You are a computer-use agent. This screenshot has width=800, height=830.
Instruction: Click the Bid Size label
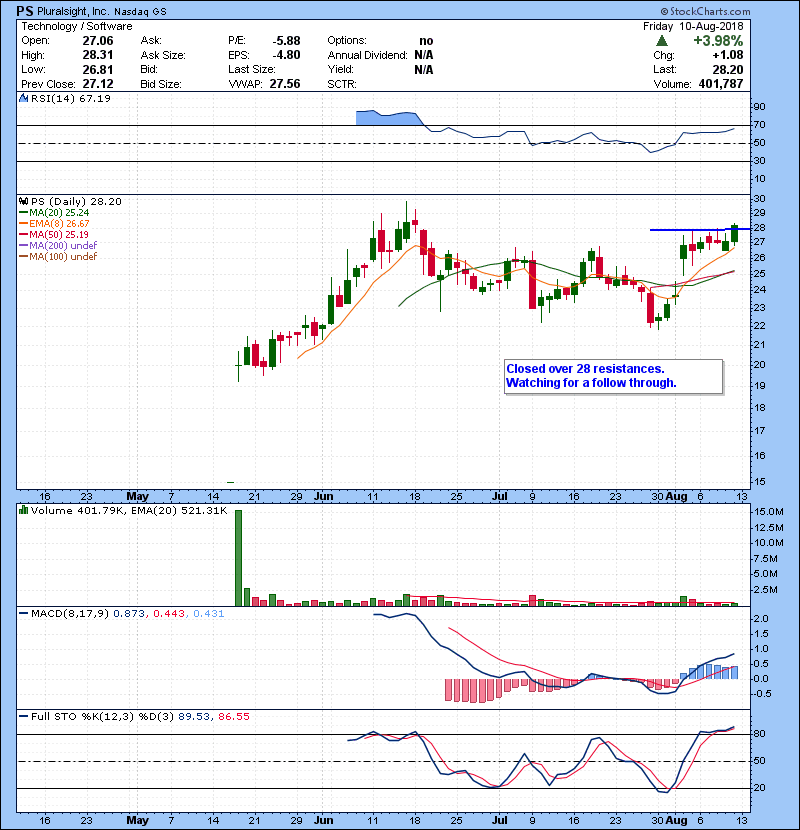click(161, 84)
